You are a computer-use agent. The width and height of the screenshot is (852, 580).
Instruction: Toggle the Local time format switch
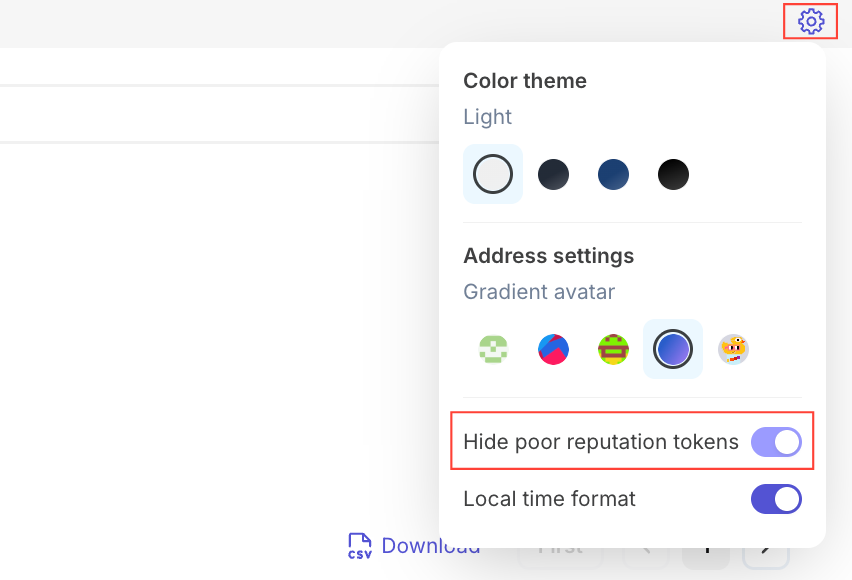coord(776,498)
